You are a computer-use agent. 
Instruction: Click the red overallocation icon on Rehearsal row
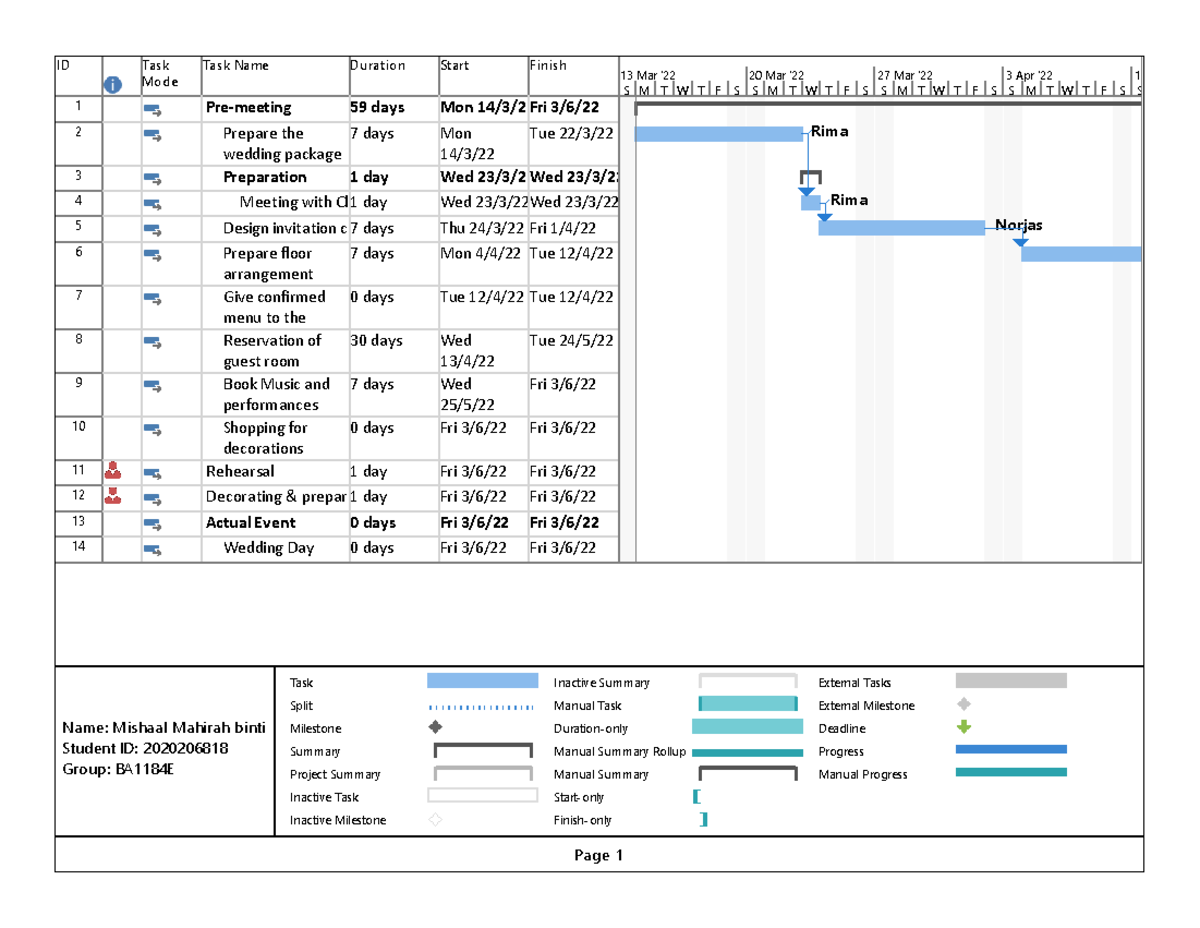(x=114, y=470)
